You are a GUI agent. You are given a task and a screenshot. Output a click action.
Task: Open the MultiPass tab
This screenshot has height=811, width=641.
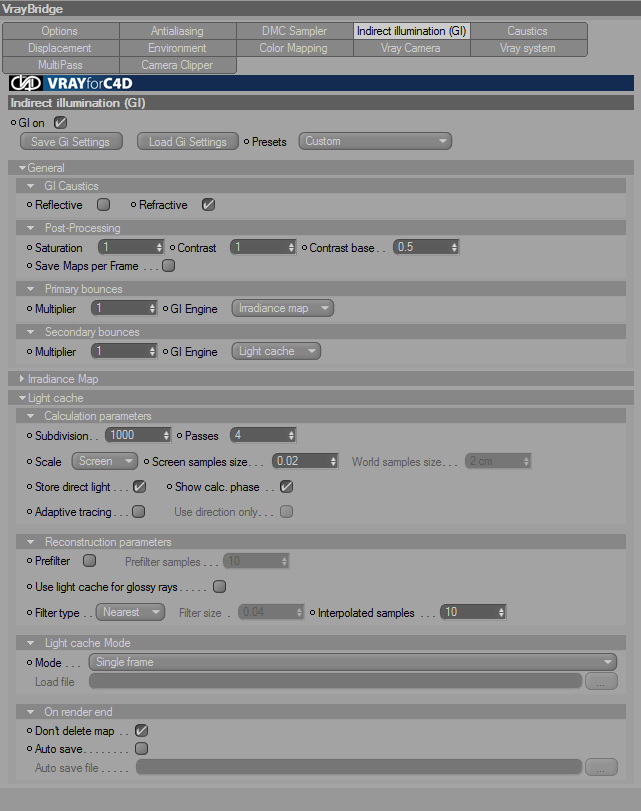[x=61, y=65]
